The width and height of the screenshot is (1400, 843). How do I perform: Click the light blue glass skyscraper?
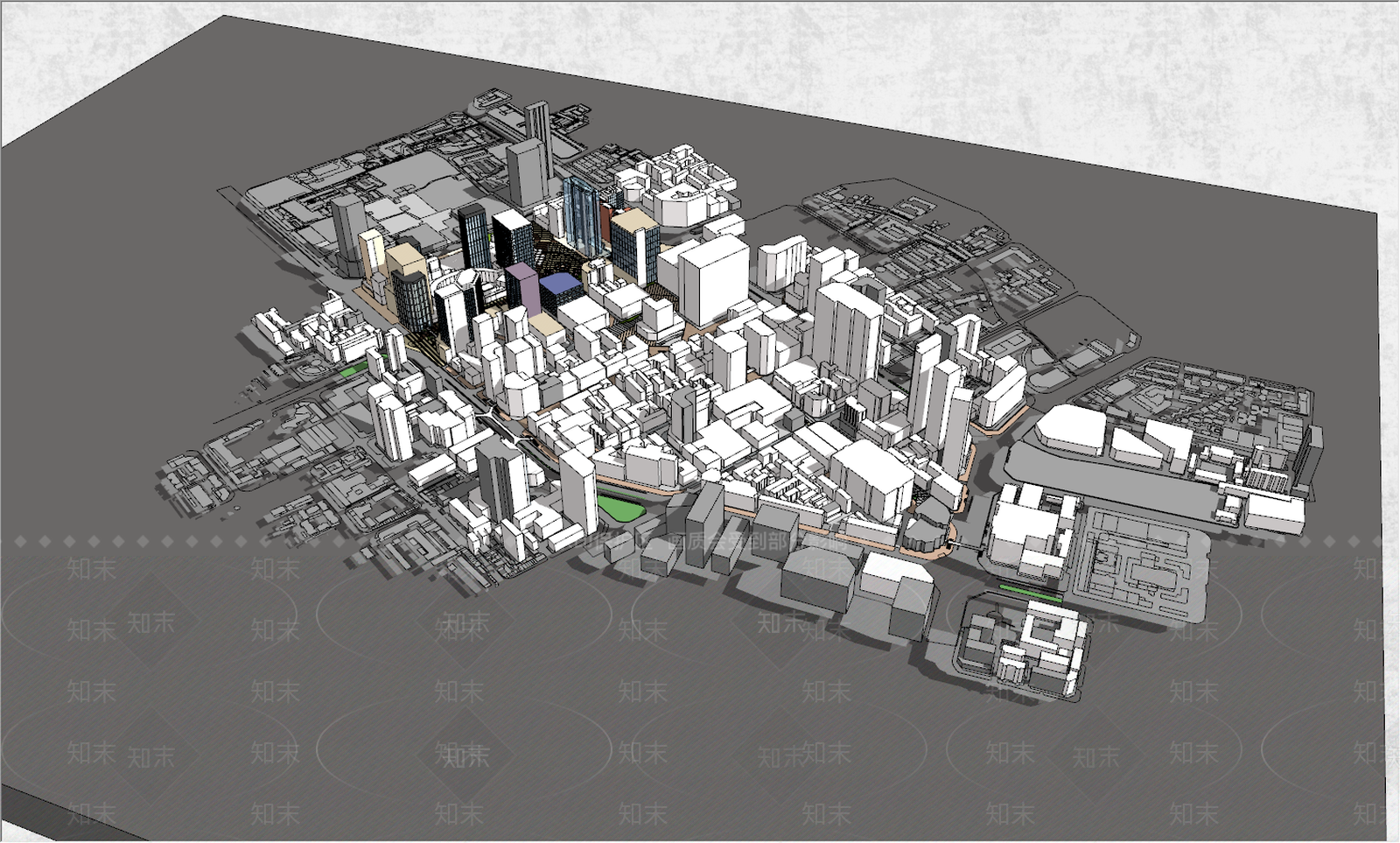[580, 214]
